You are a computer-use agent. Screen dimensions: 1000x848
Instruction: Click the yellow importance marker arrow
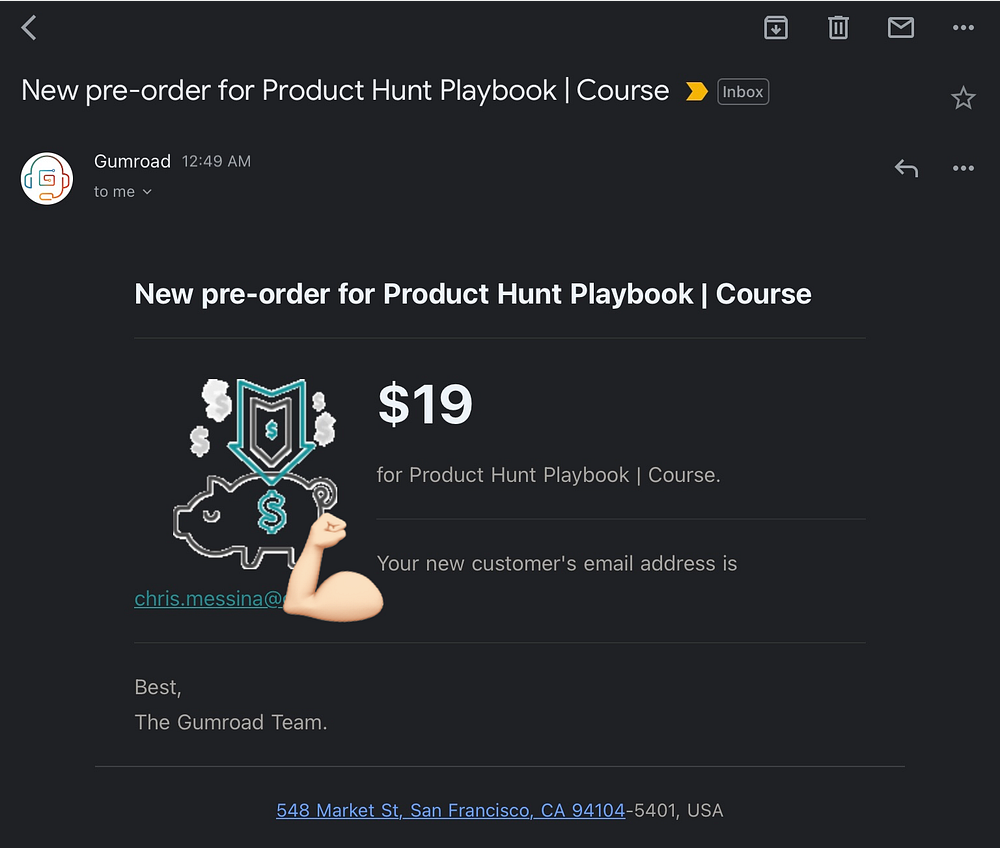point(696,92)
